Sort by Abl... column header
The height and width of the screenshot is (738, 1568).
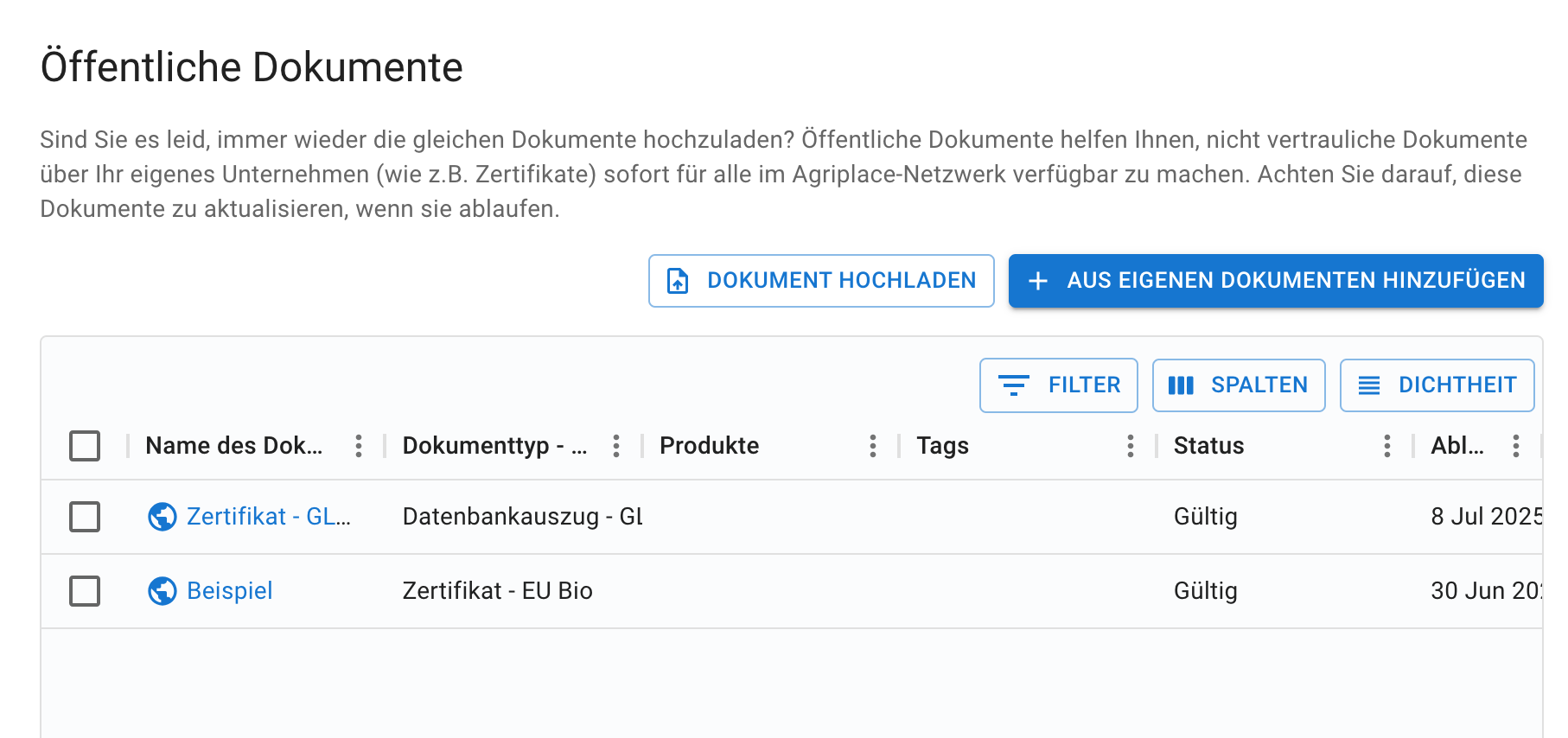tap(1457, 446)
